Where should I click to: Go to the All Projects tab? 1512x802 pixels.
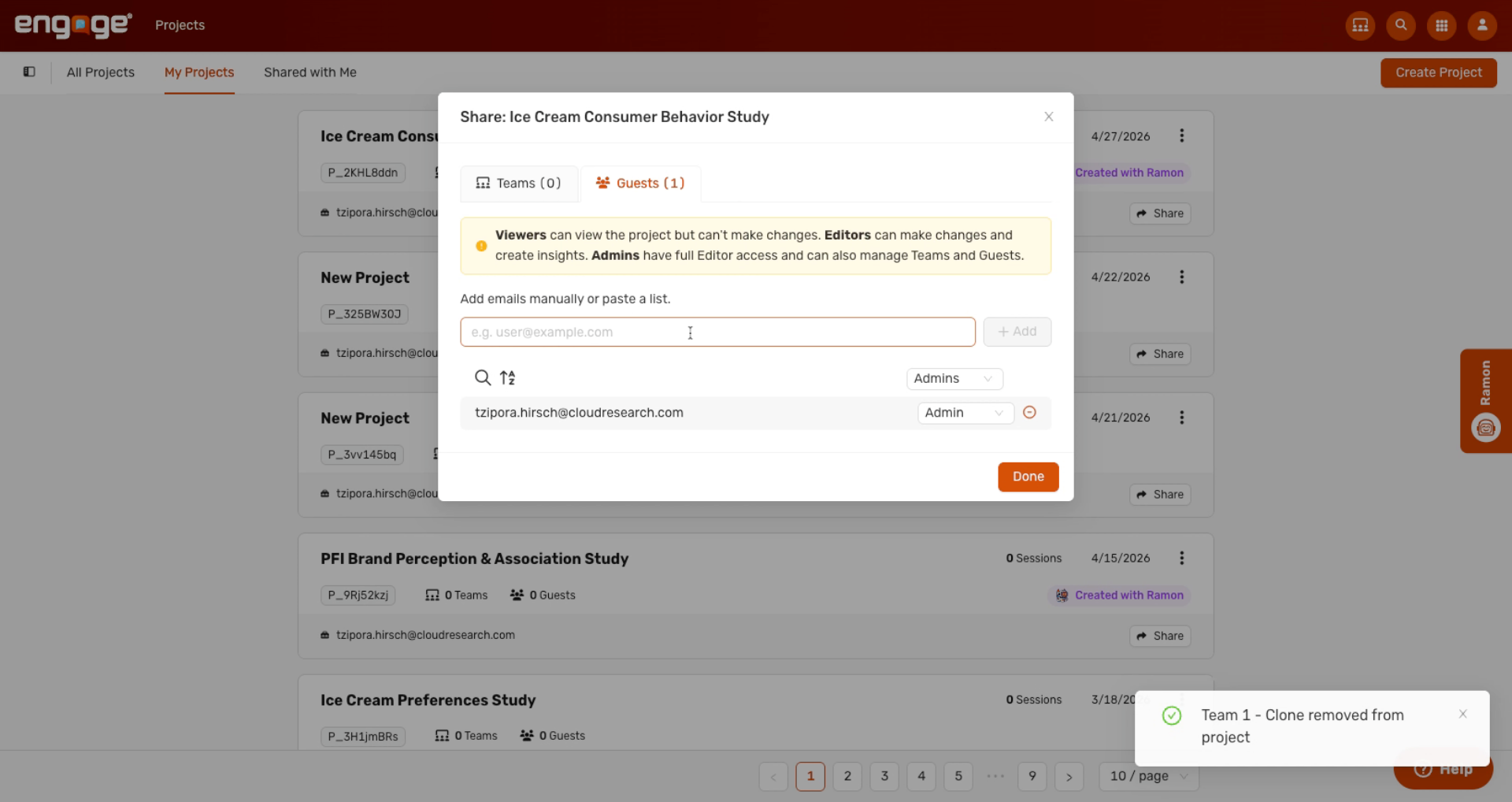[x=101, y=72]
